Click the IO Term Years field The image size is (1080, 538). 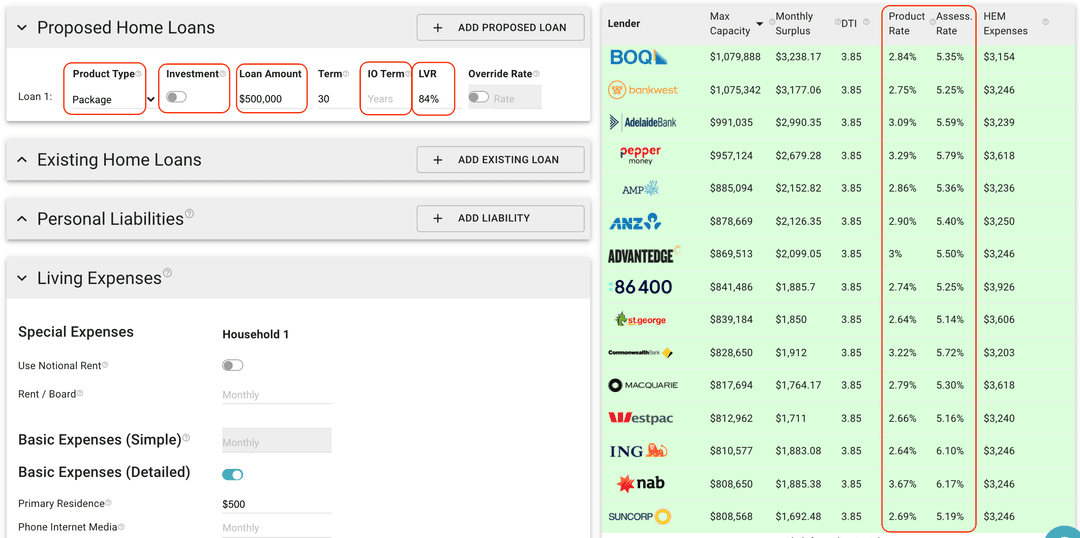386,99
